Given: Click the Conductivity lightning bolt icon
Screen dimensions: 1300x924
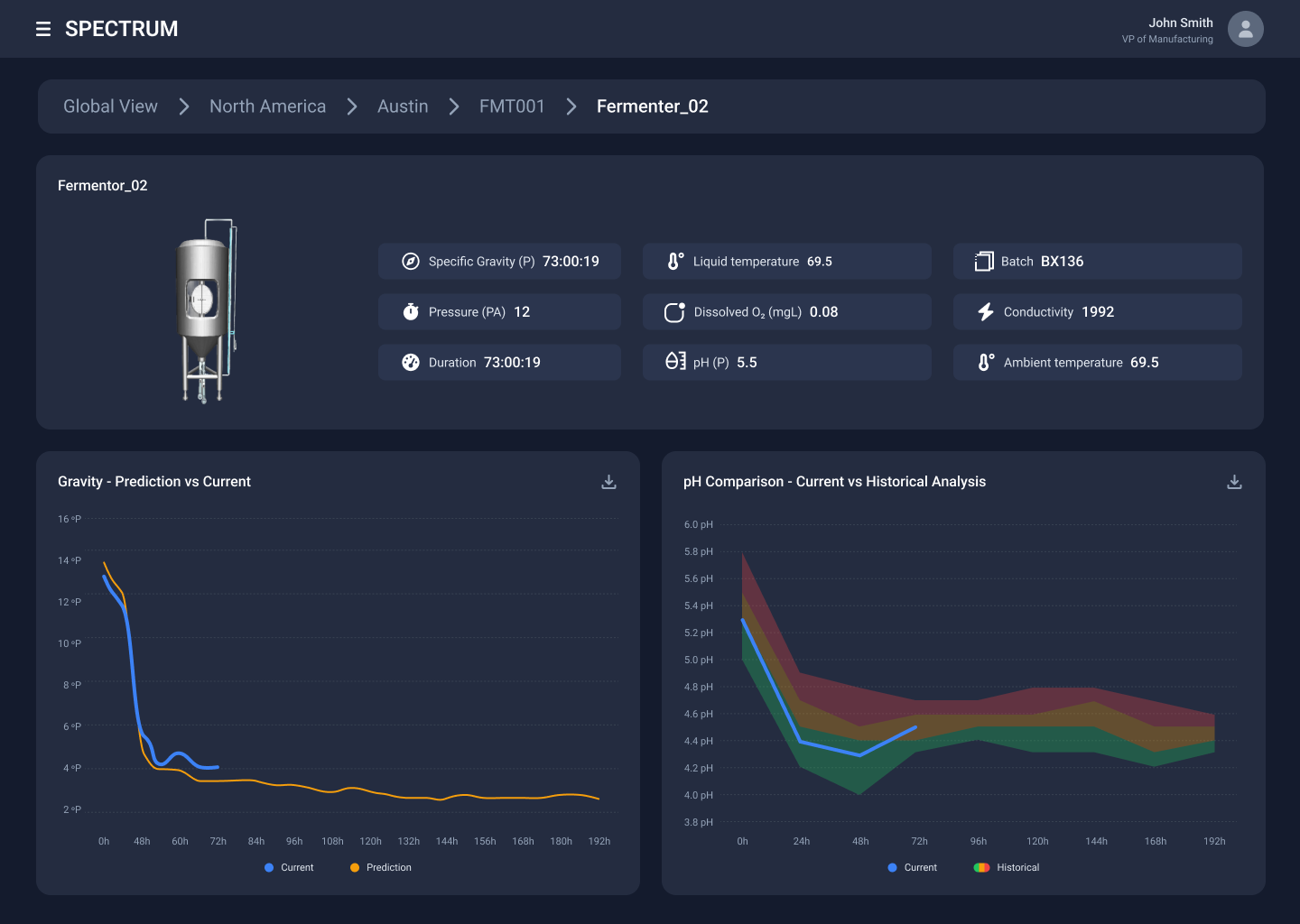Looking at the screenshot, I should click(x=985, y=311).
